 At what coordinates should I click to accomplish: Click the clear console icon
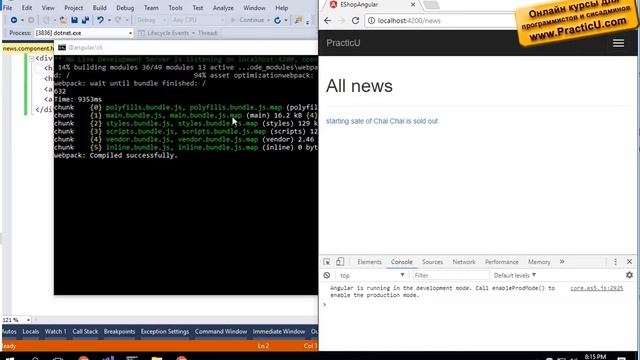[x=327, y=276]
